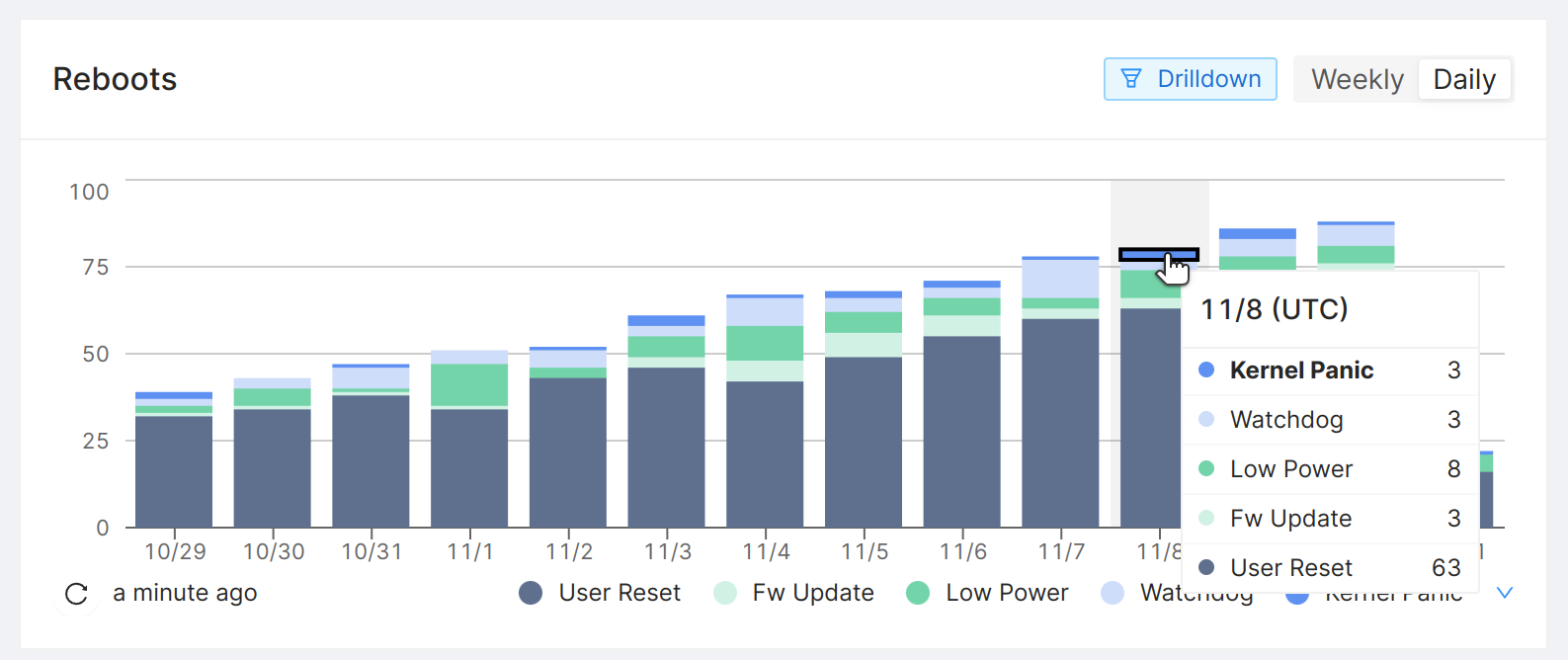Image resolution: width=1568 pixels, height=660 pixels.
Task: Select the 10/29 User Reset bar
Action: pos(174,471)
